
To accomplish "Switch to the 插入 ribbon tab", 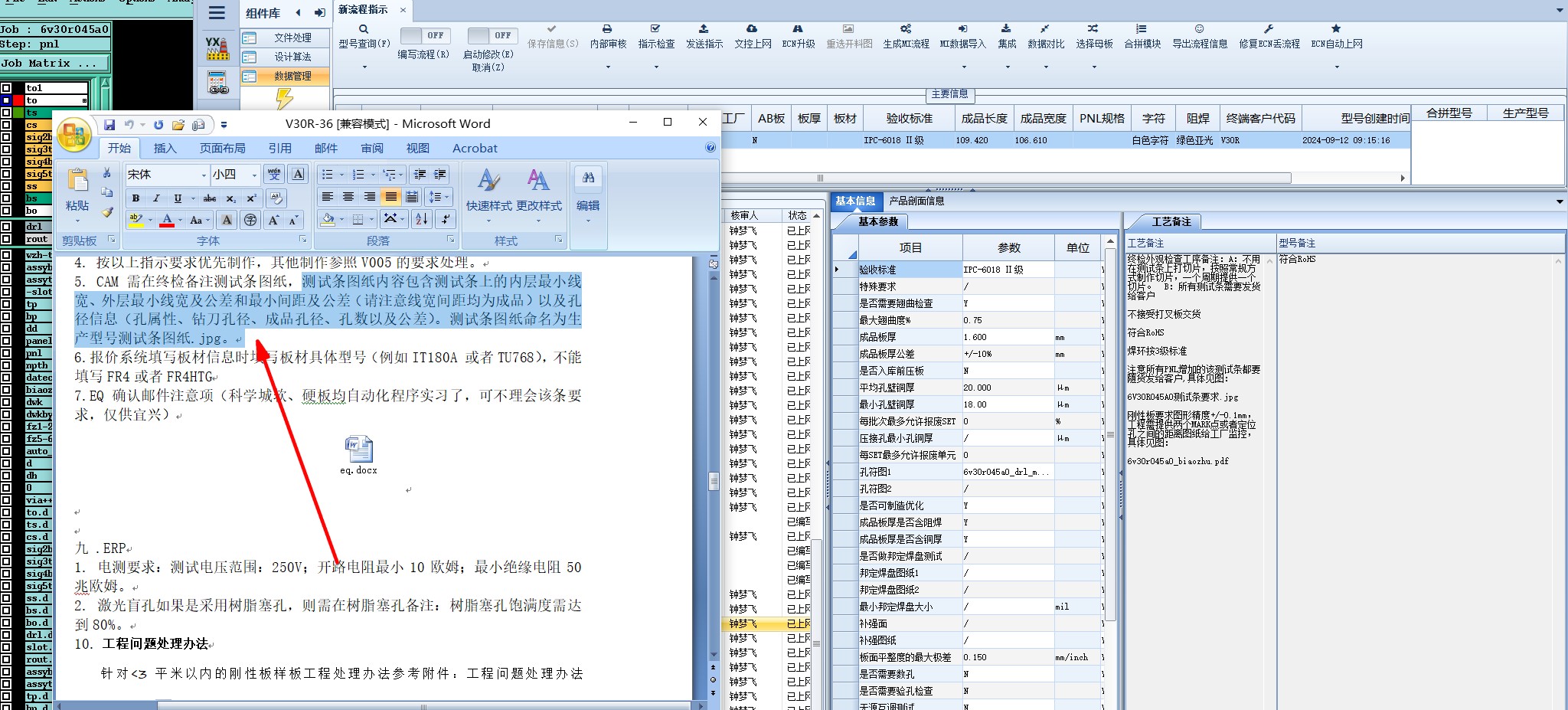I will click(165, 148).
